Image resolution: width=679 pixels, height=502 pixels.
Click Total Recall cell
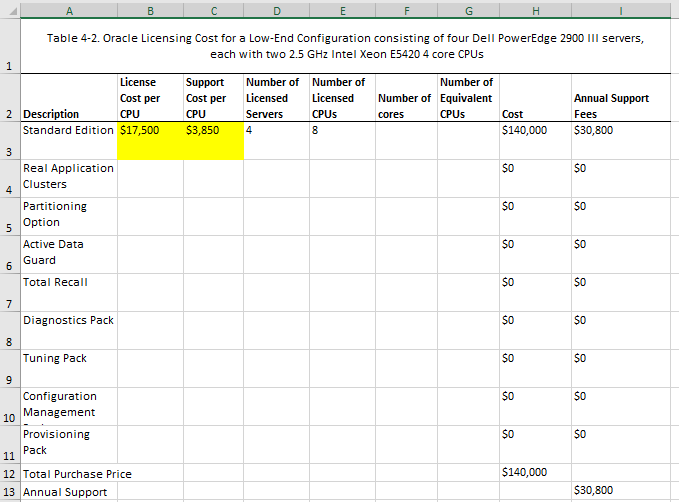(69, 293)
